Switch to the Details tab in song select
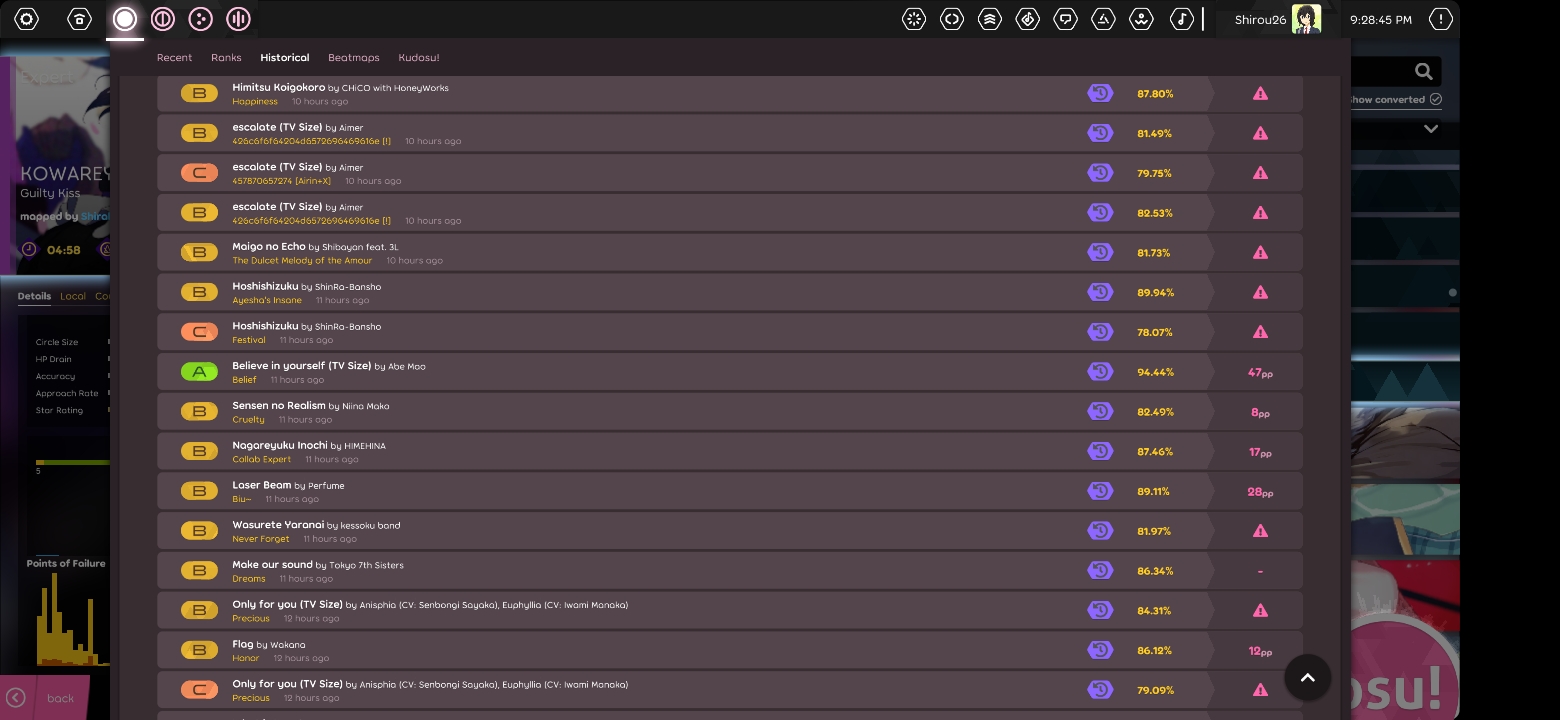 (x=34, y=296)
